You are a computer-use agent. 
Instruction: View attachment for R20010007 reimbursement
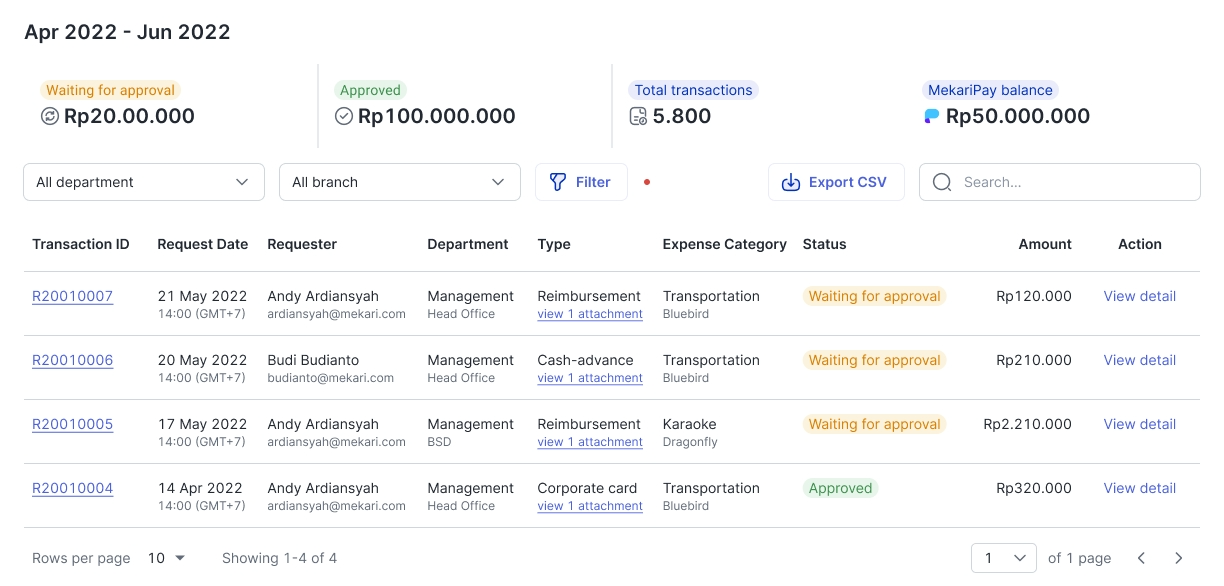pos(590,314)
